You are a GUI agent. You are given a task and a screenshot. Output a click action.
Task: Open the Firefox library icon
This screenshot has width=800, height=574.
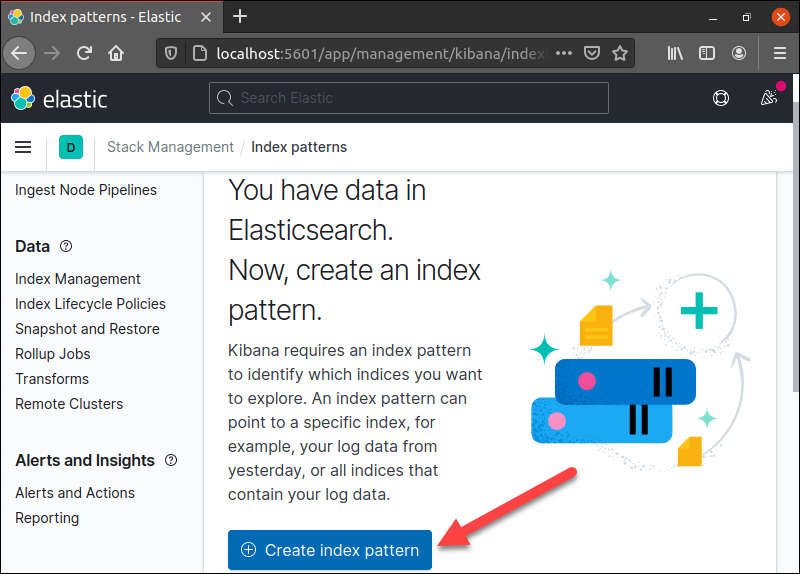tap(675, 53)
